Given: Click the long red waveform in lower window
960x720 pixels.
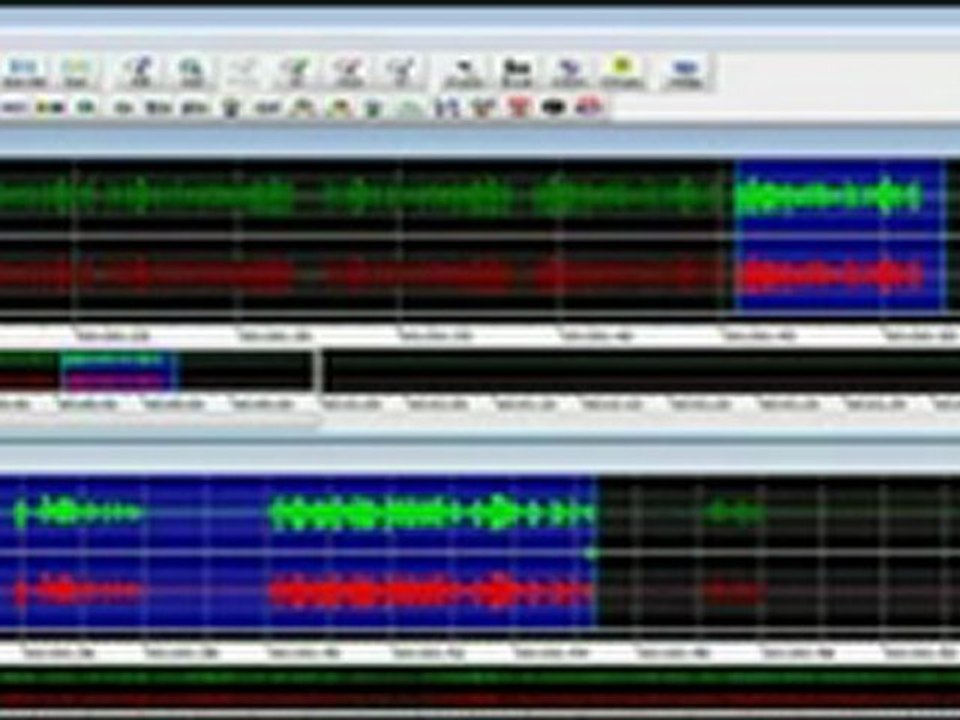Looking at the screenshot, I should pyautogui.click(x=431, y=592).
